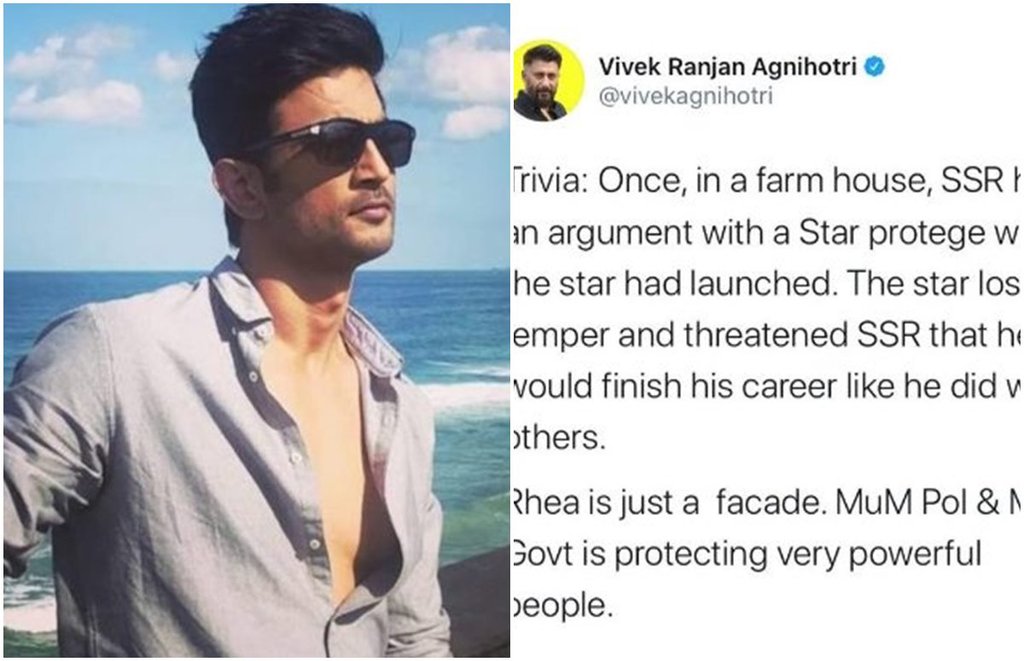This screenshot has width=1024, height=661.
Task: Open the @vivekagnihotri handle link
Action: (x=685, y=97)
